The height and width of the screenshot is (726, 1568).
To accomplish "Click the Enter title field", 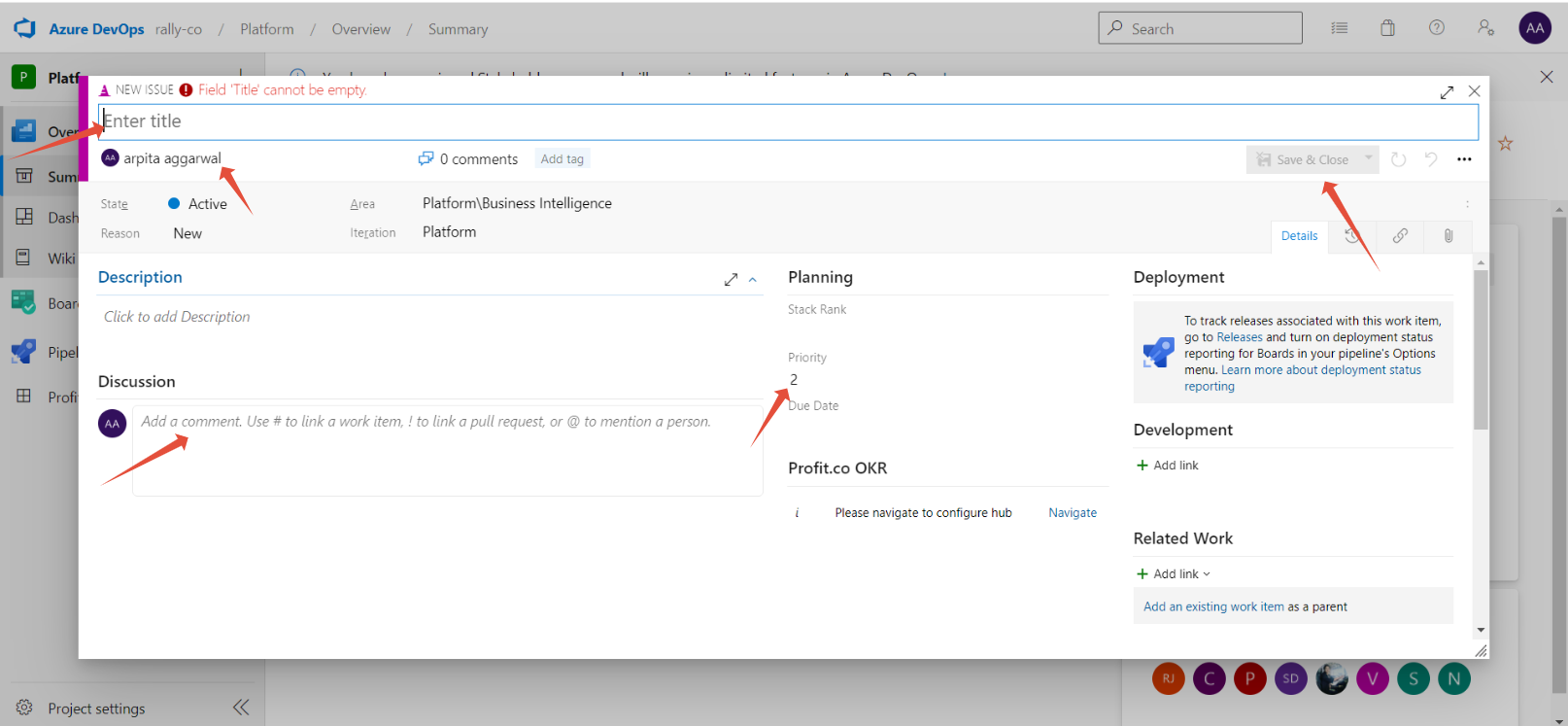I will tap(788, 121).
